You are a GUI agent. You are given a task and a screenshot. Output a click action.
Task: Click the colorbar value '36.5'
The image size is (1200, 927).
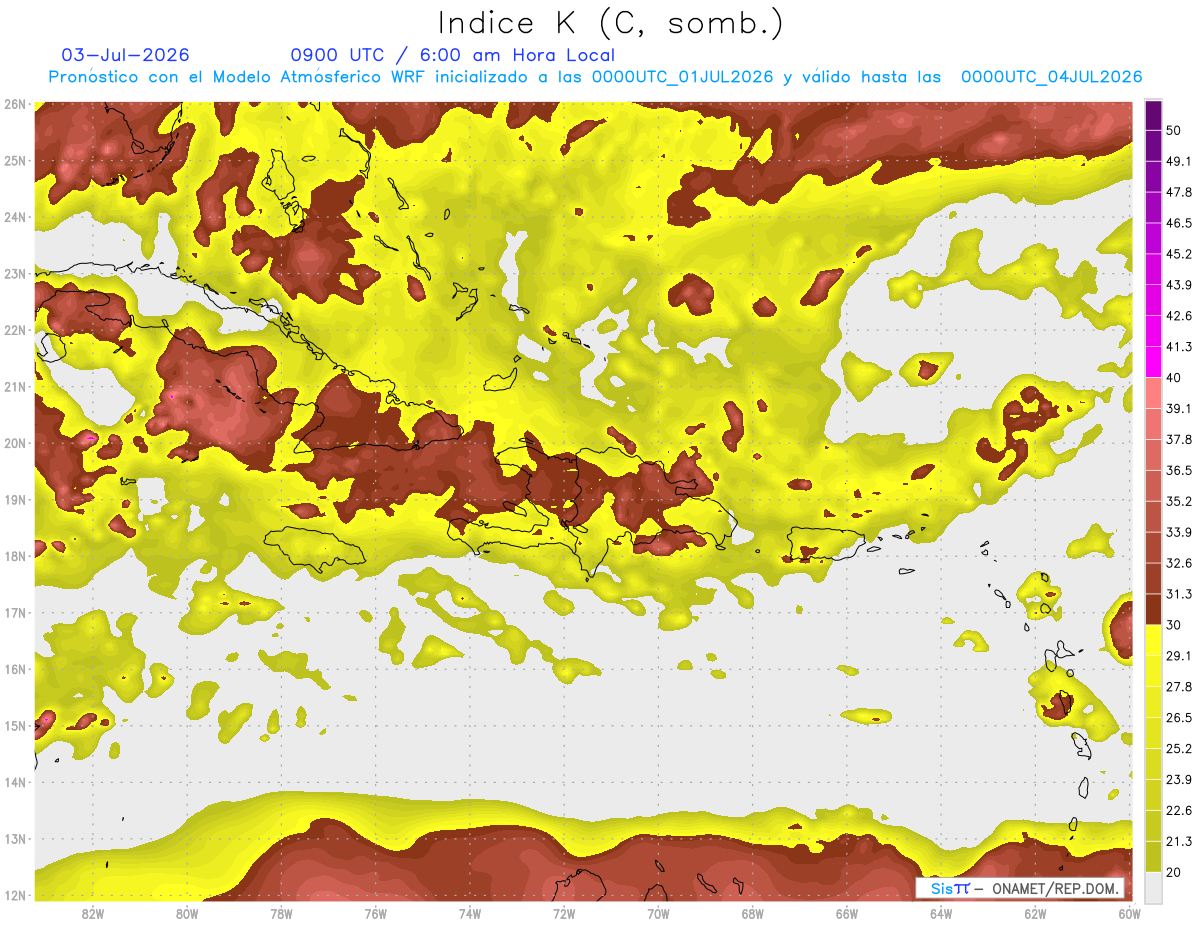(x=1179, y=470)
